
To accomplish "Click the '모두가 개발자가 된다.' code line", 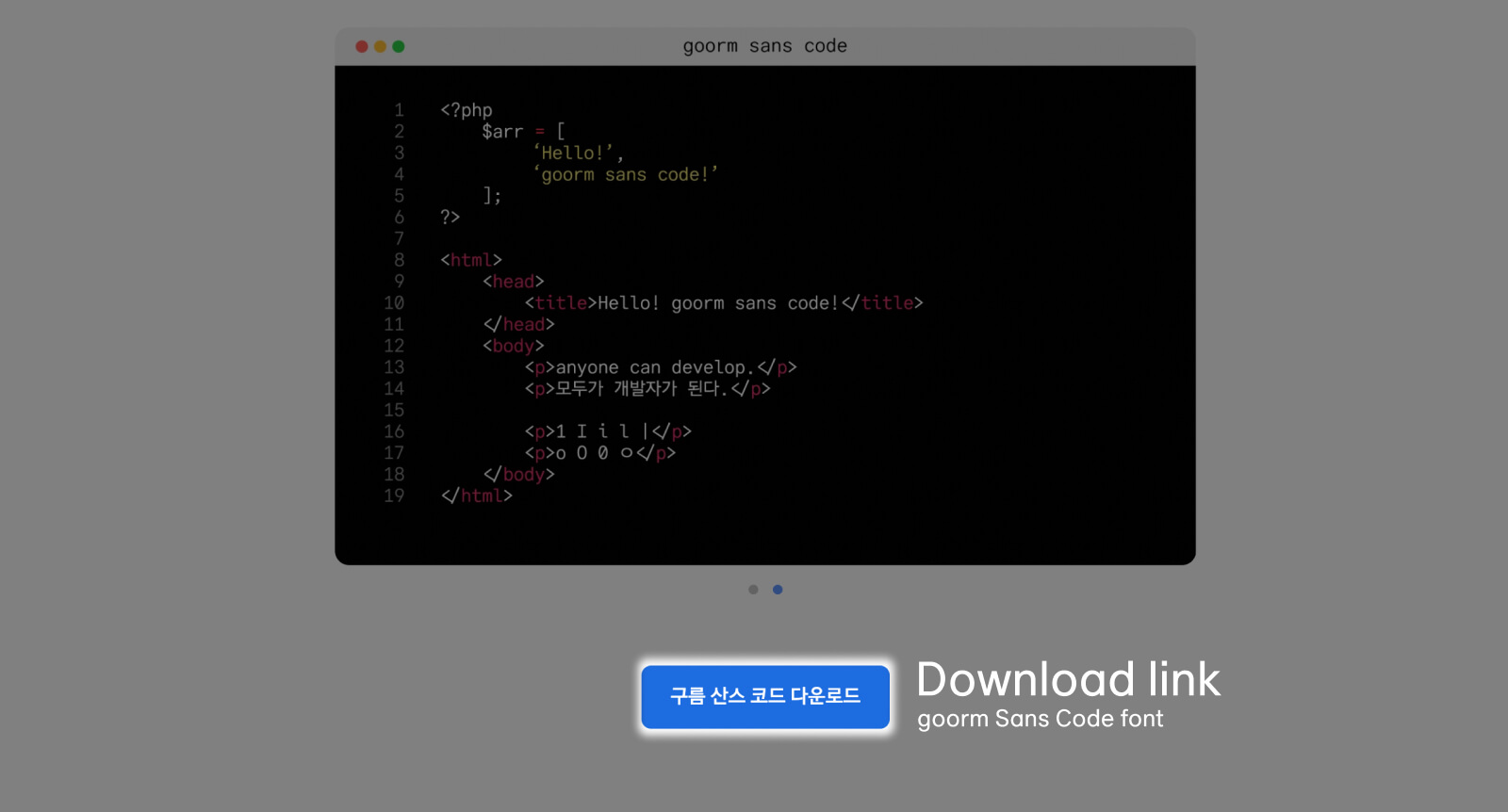I will coord(647,389).
